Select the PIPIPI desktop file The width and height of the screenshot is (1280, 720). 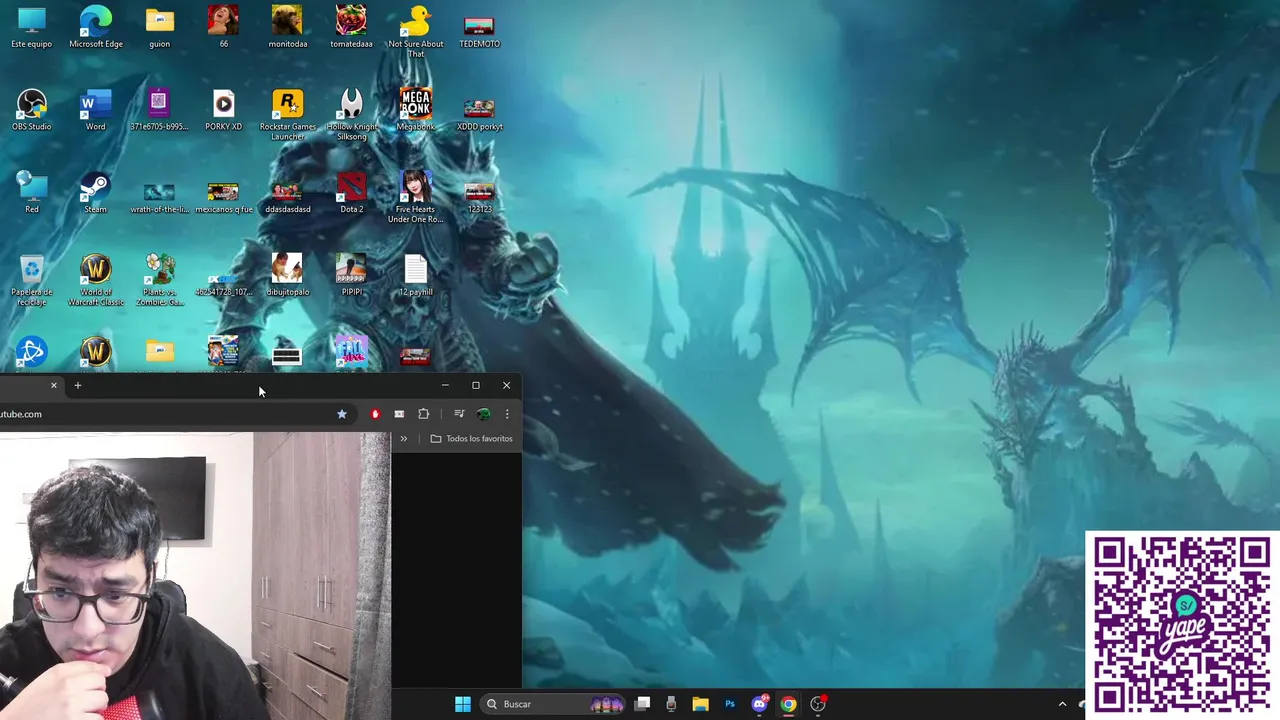pyautogui.click(x=351, y=276)
